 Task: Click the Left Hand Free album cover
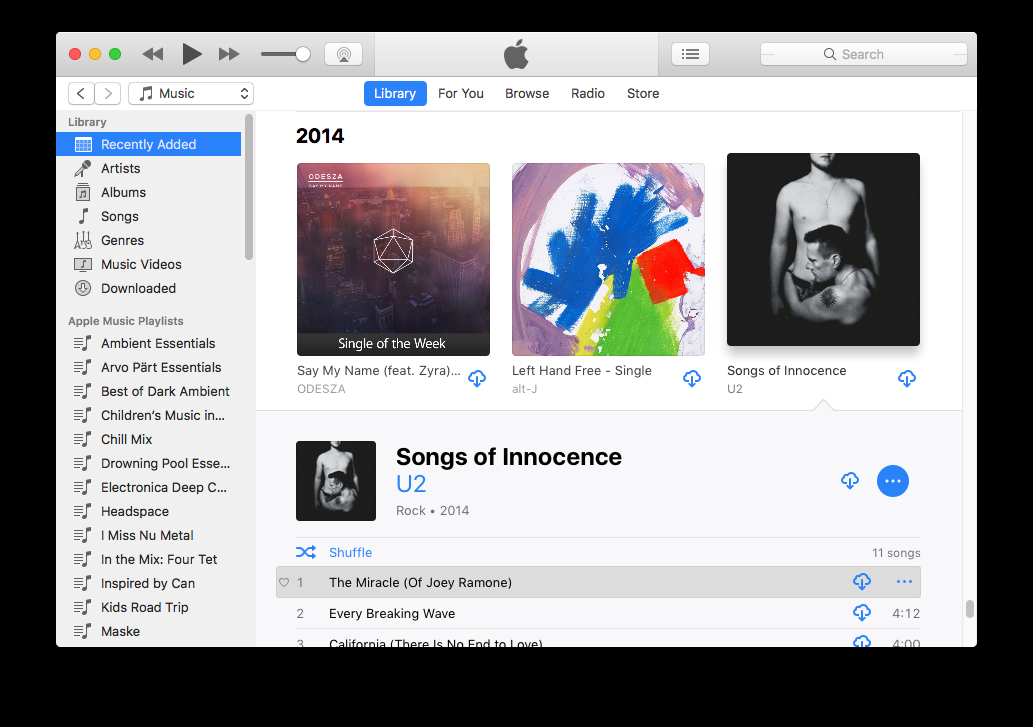(608, 259)
